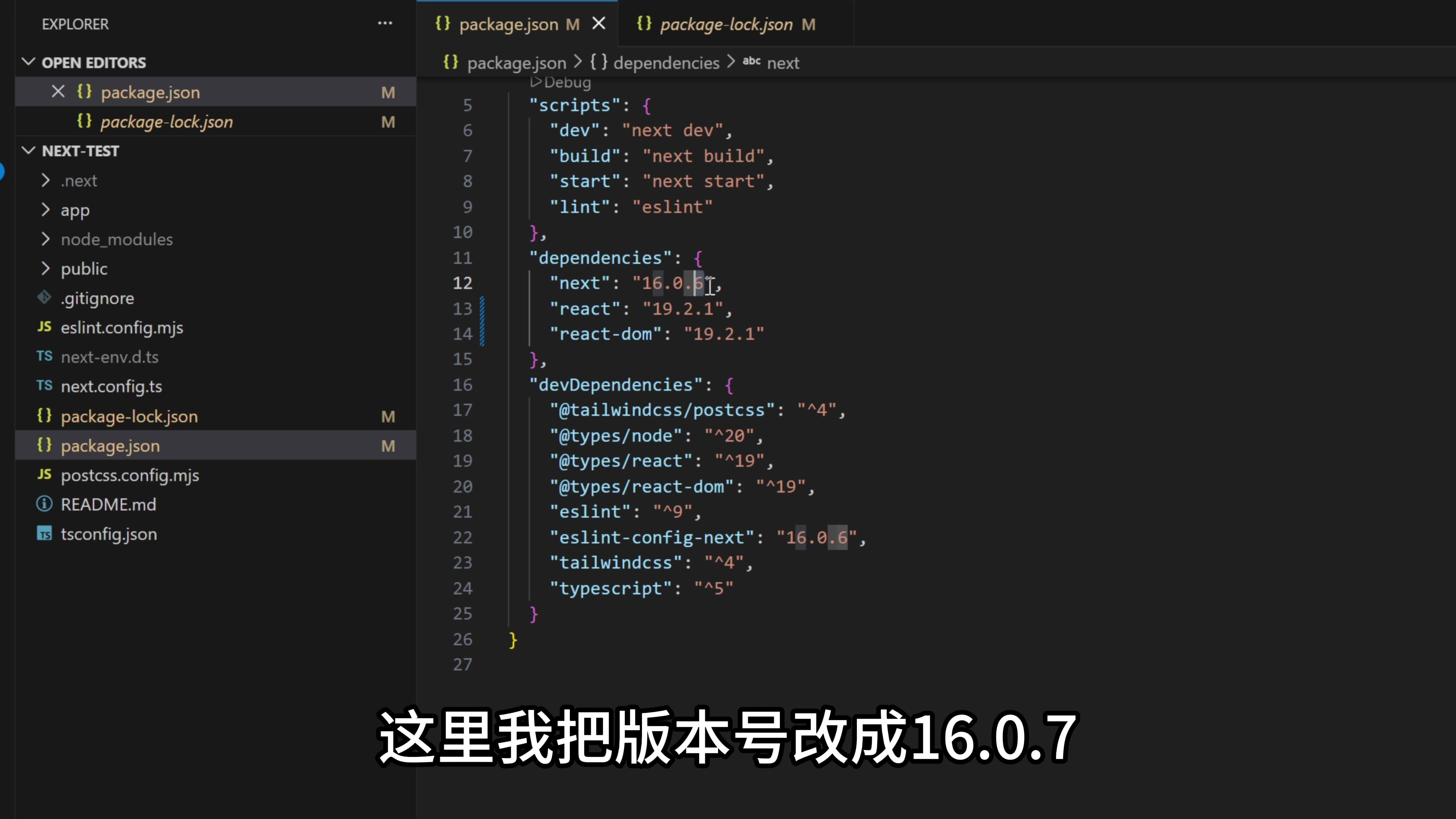Open tsconfig.json via its icon
This screenshot has width=1456, height=819.
click(x=44, y=533)
